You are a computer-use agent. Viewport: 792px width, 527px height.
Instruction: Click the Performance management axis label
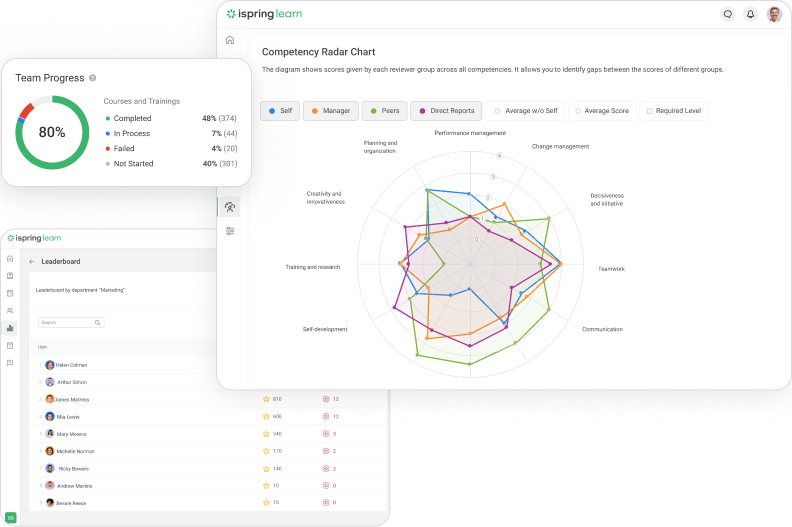click(x=470, y=133)
